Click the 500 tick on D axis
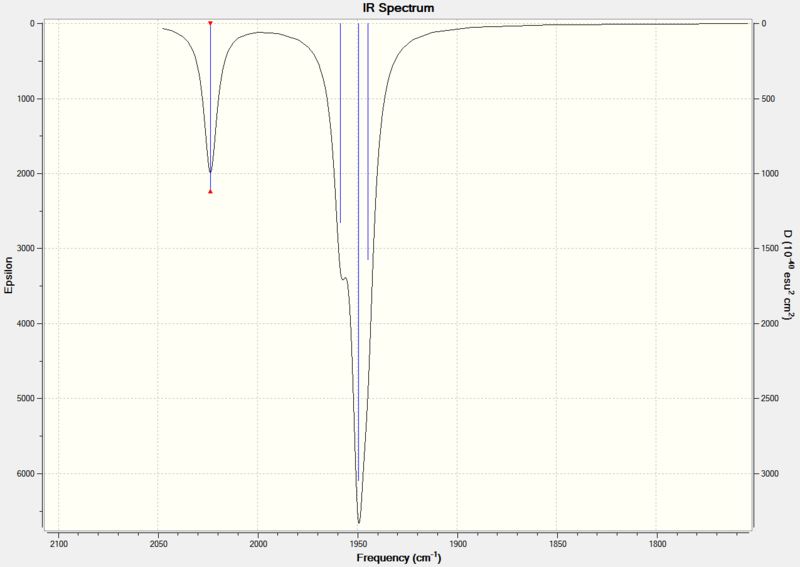The image size is (800, 567). point(769,98)
